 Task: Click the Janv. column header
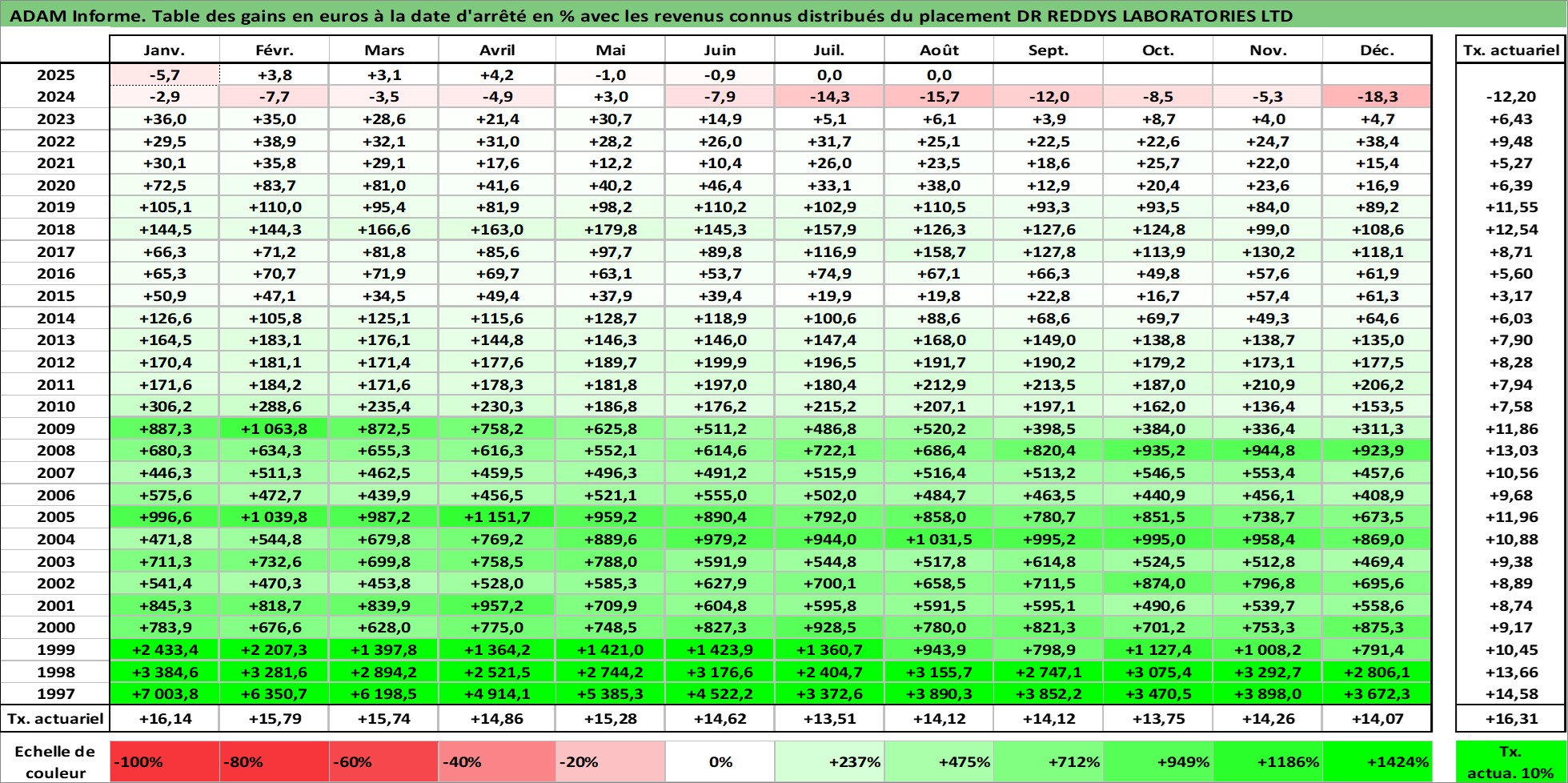(x=164, y=50)
